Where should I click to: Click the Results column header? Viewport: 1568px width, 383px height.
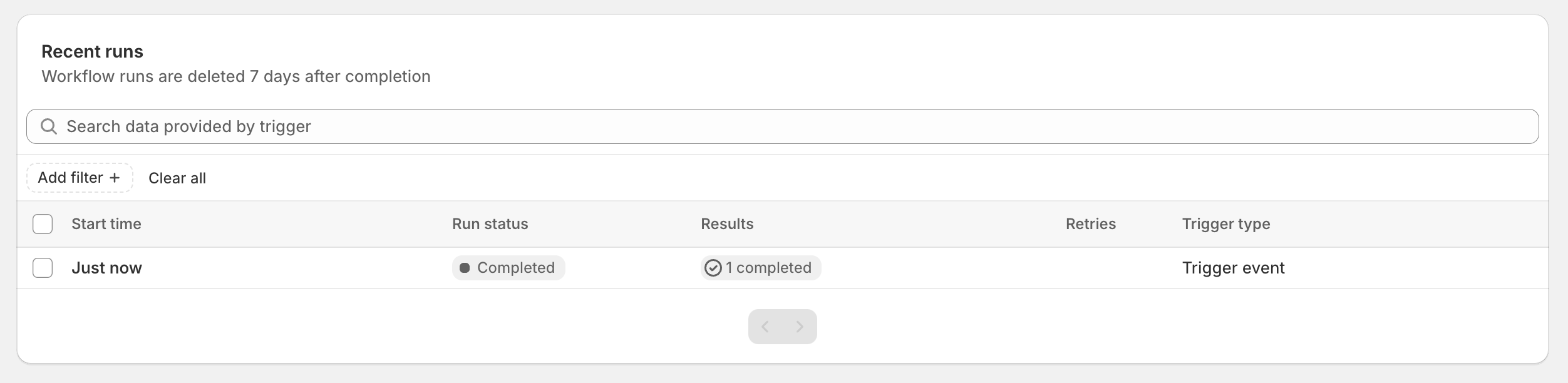(727, 224)
